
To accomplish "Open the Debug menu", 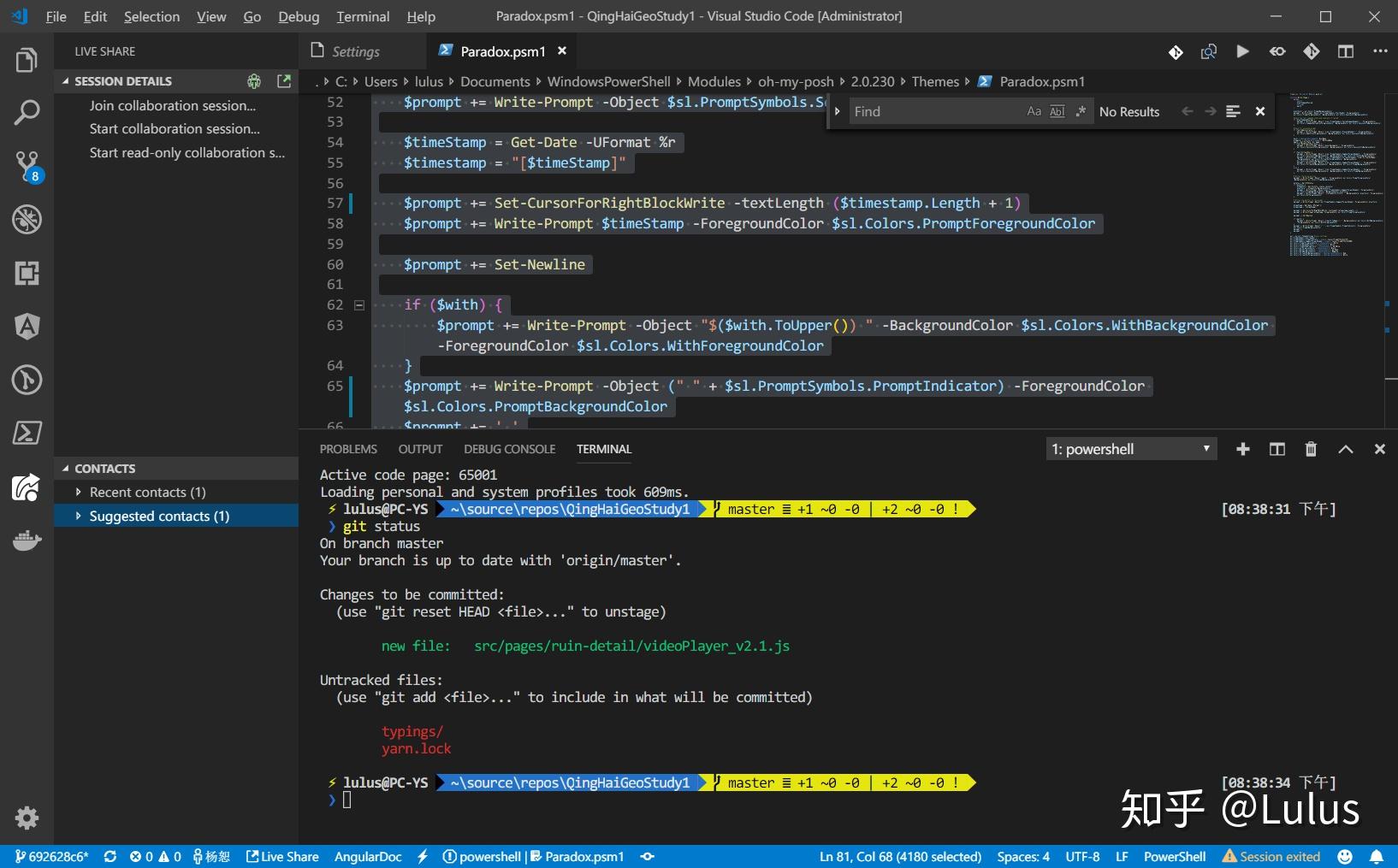I will [298, 16].
